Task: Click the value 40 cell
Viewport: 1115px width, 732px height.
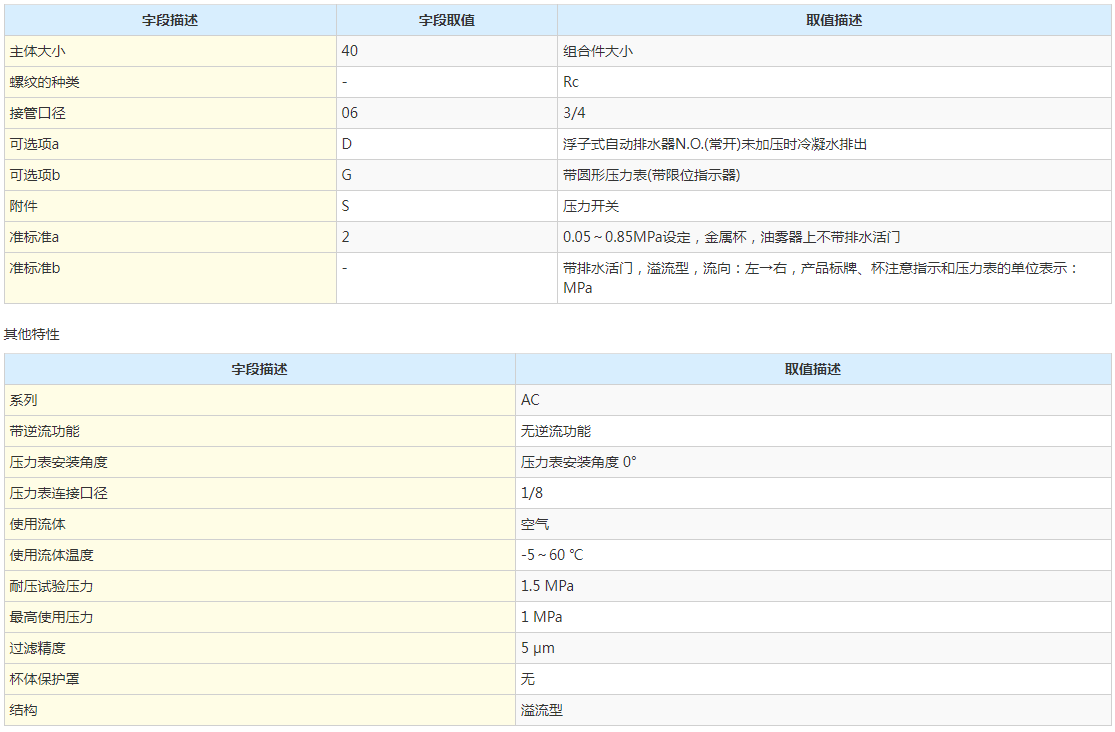Action: [x=350, y=50]
